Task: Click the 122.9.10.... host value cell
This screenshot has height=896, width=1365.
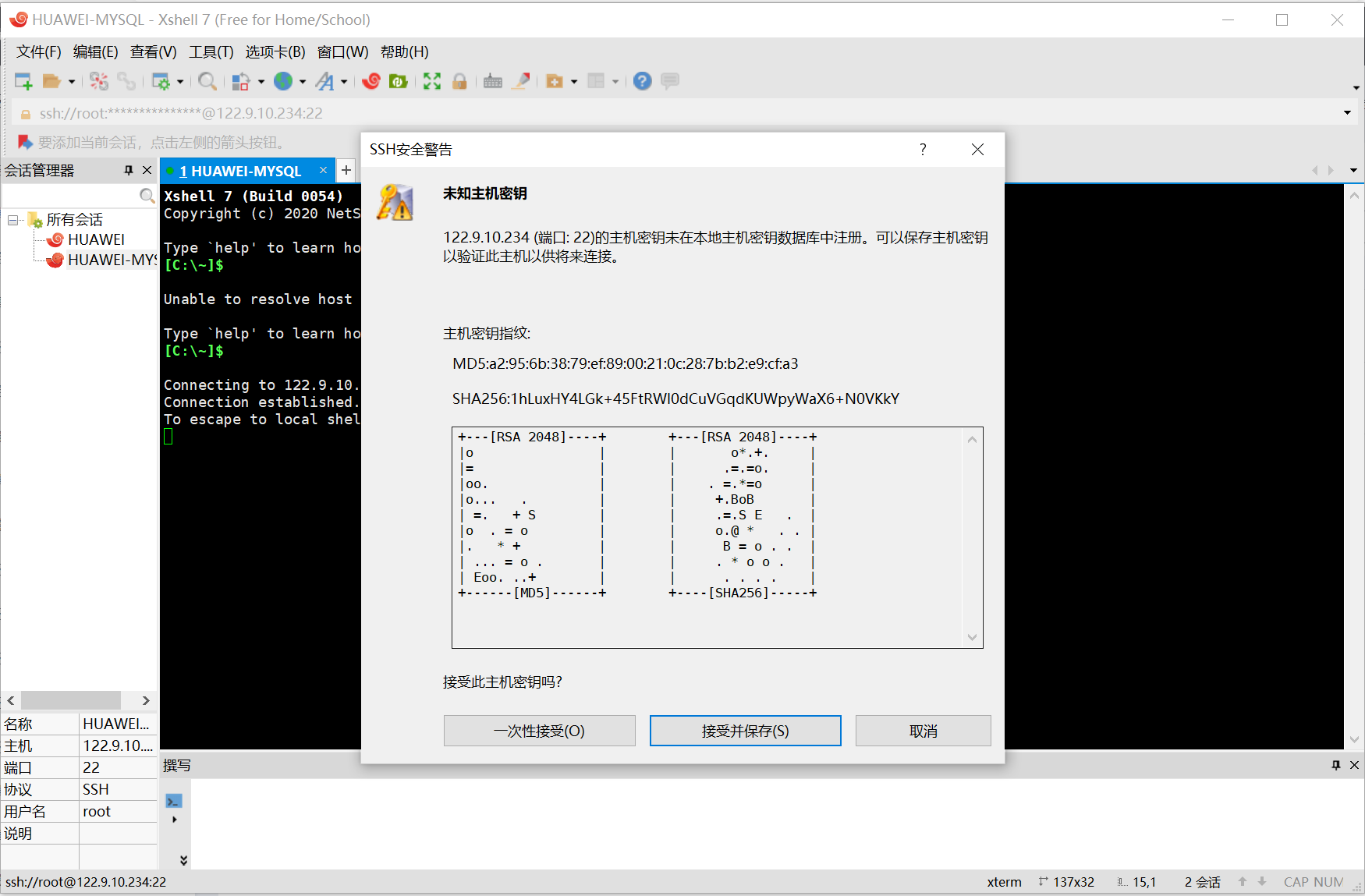Action: tap(118, 745)
